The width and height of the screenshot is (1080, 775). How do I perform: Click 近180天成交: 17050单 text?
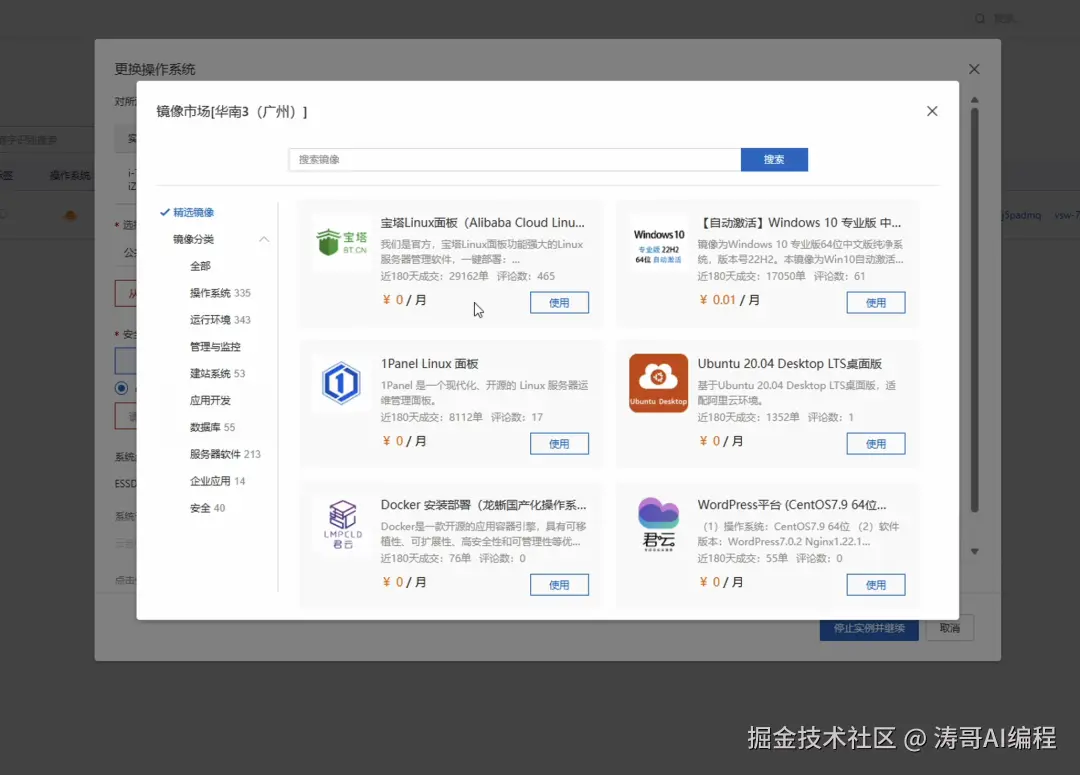[x=751, y=276]
